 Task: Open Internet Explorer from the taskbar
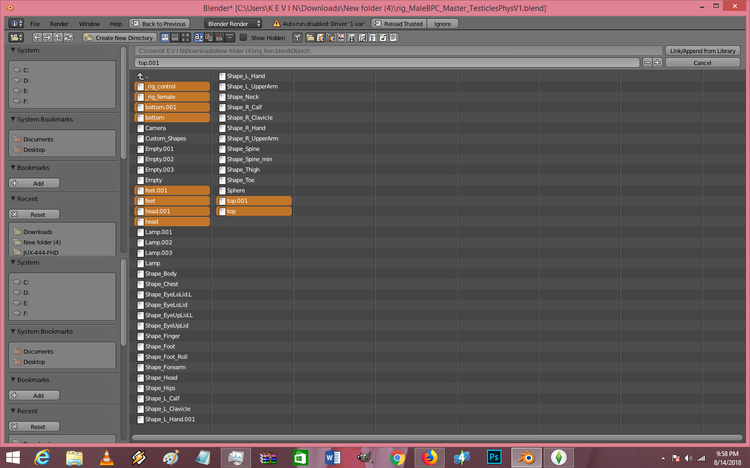coord(42,457)
